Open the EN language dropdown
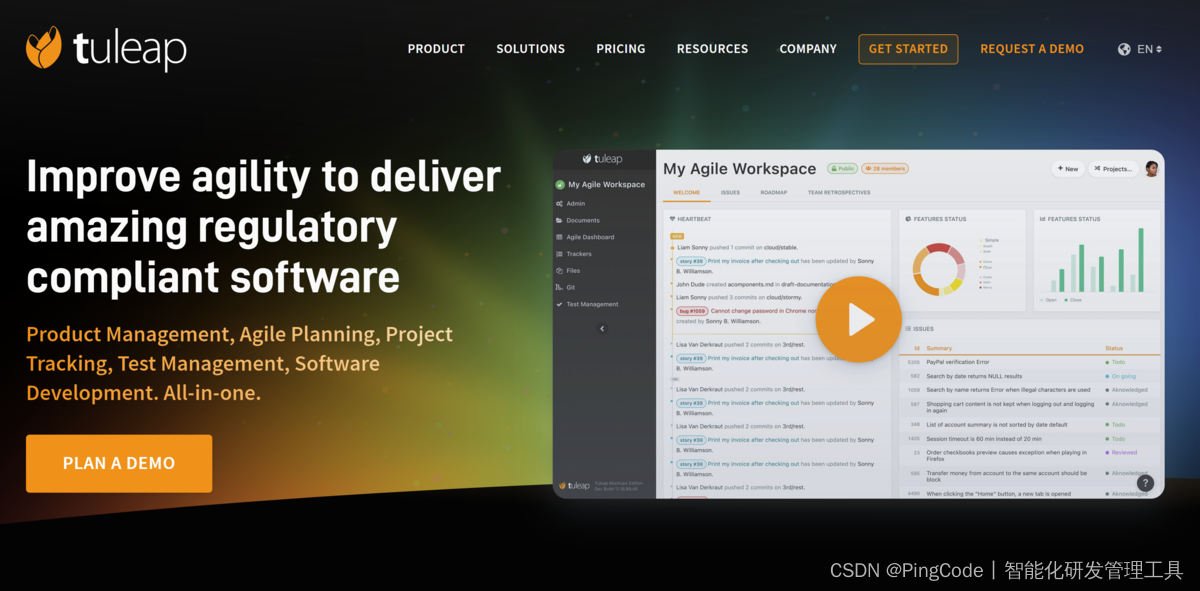 pos(1149,49)
